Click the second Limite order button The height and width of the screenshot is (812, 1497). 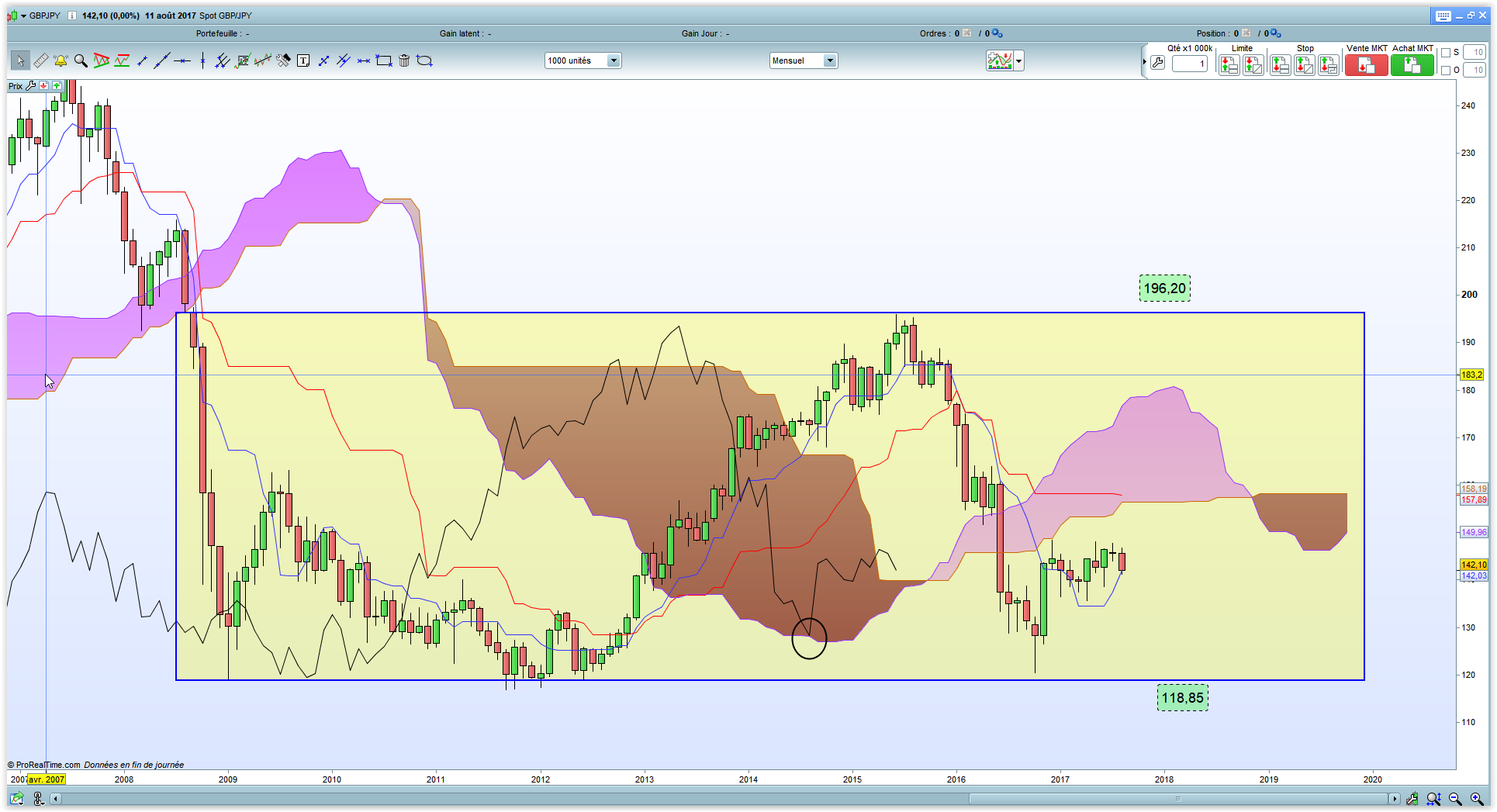coord(1253,65)
